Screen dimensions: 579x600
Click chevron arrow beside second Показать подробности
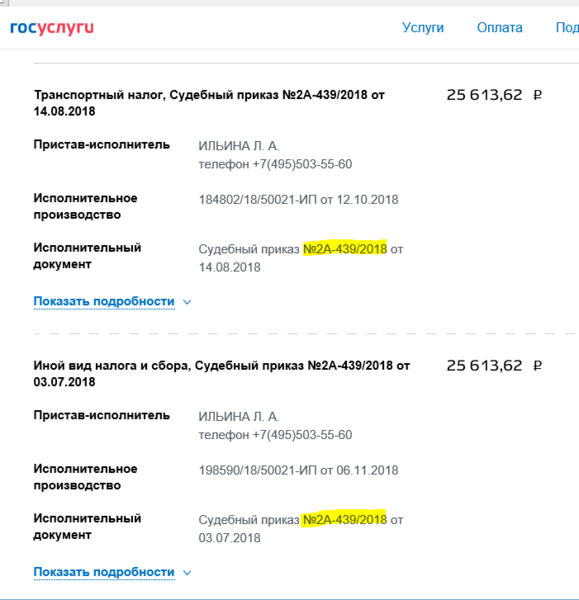point(187,572)
